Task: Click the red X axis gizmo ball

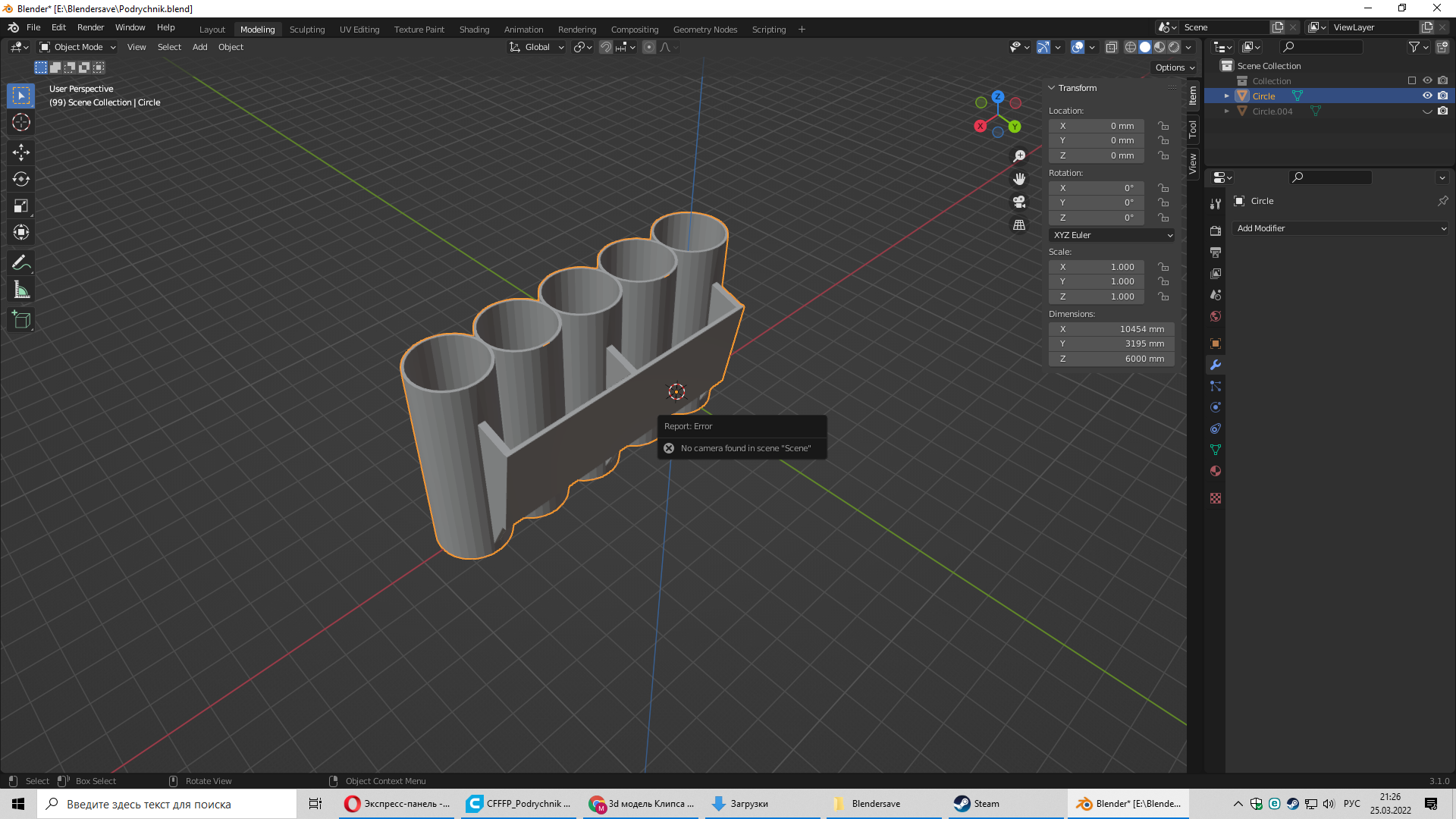Action: click(x=981, y=127)
